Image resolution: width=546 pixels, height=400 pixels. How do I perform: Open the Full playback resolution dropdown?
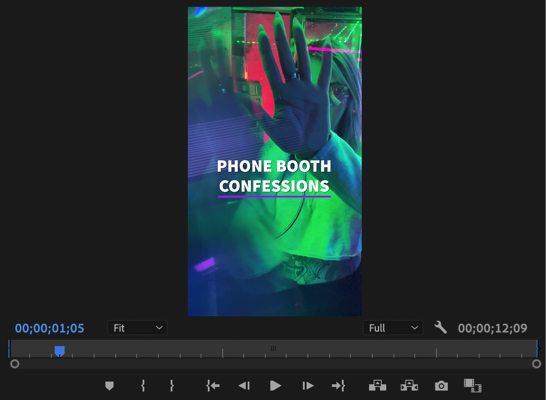pos(393,328)
